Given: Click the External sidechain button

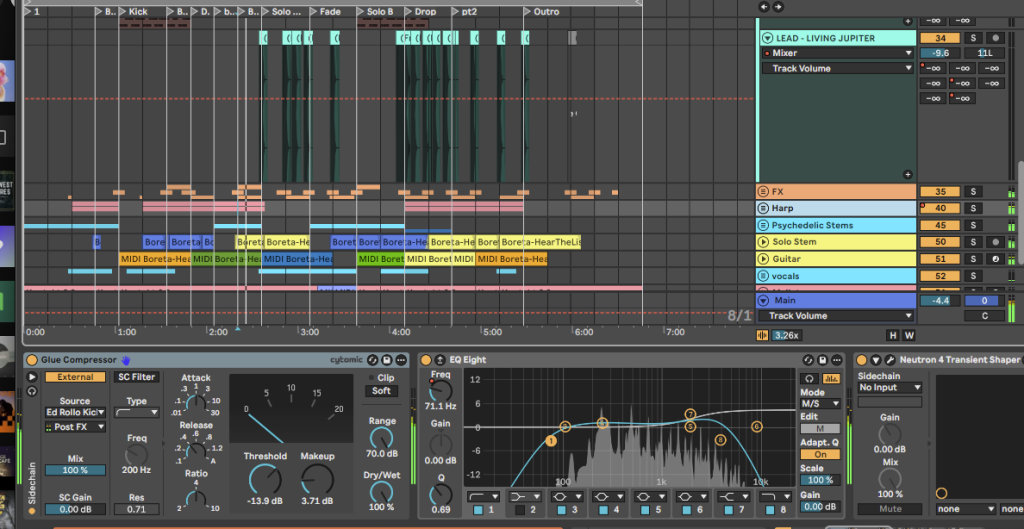Looking at the screenshot, I should 75,377.
